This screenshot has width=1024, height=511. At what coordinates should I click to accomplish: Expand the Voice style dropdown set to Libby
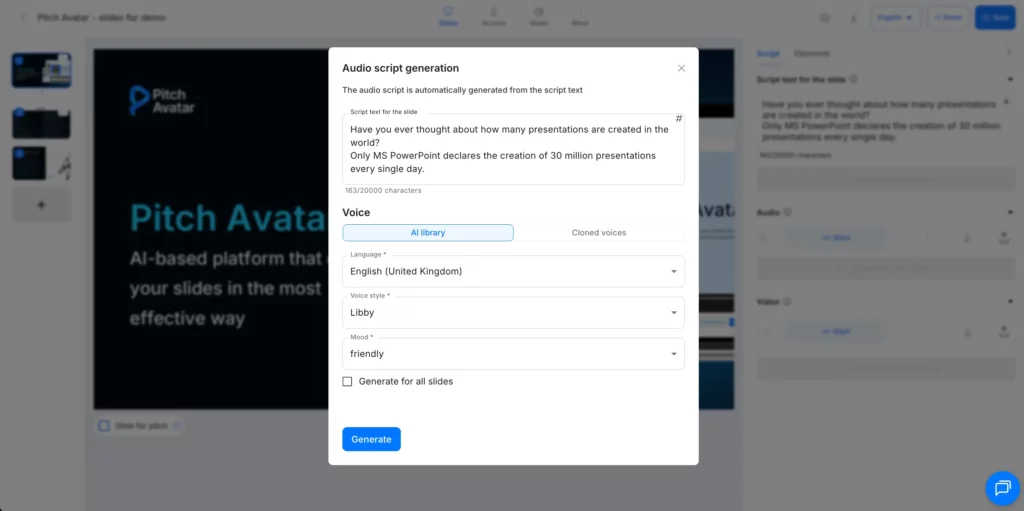click(513, 312)
